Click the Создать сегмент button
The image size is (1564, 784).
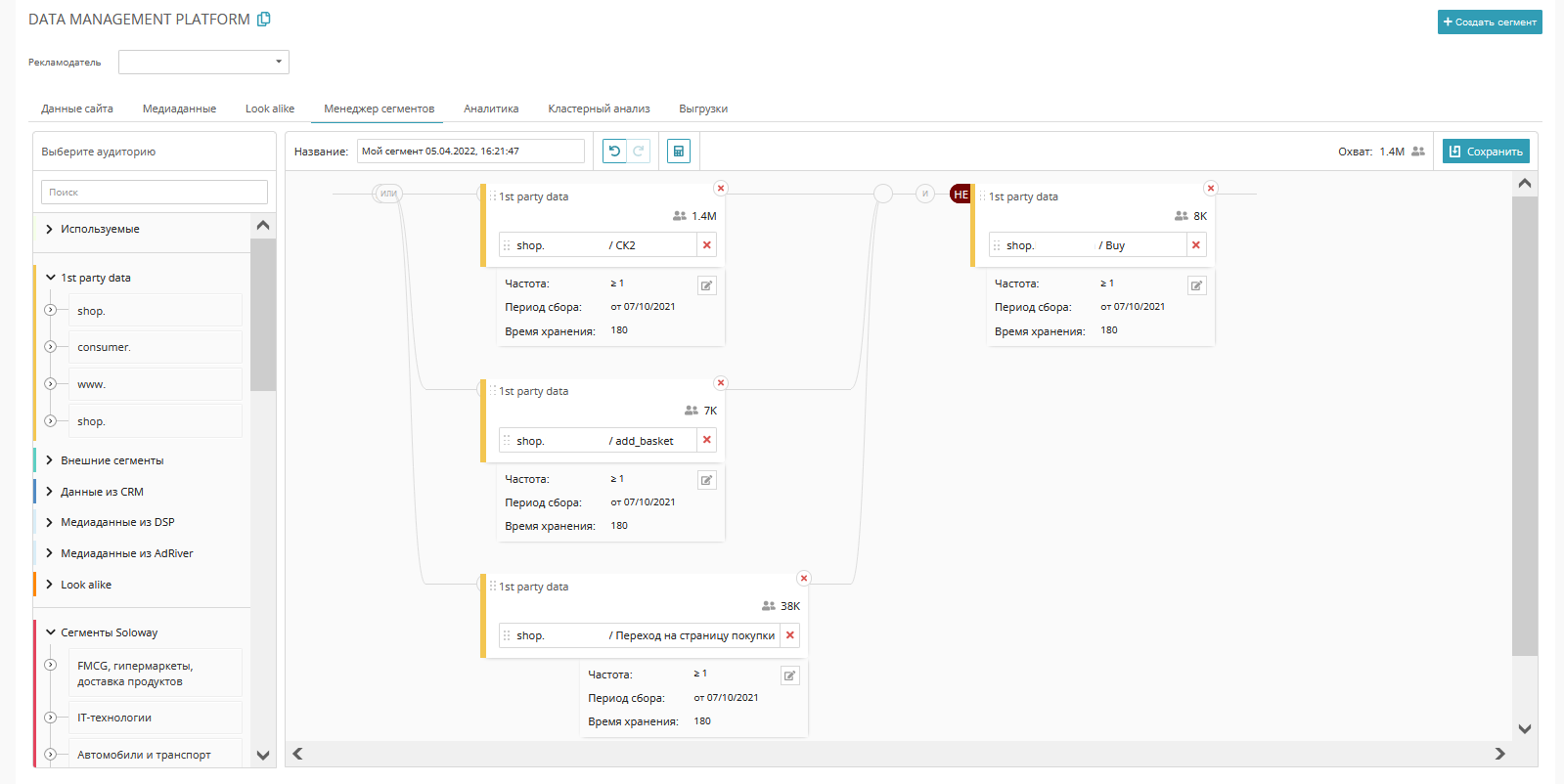coord(1490,22)
